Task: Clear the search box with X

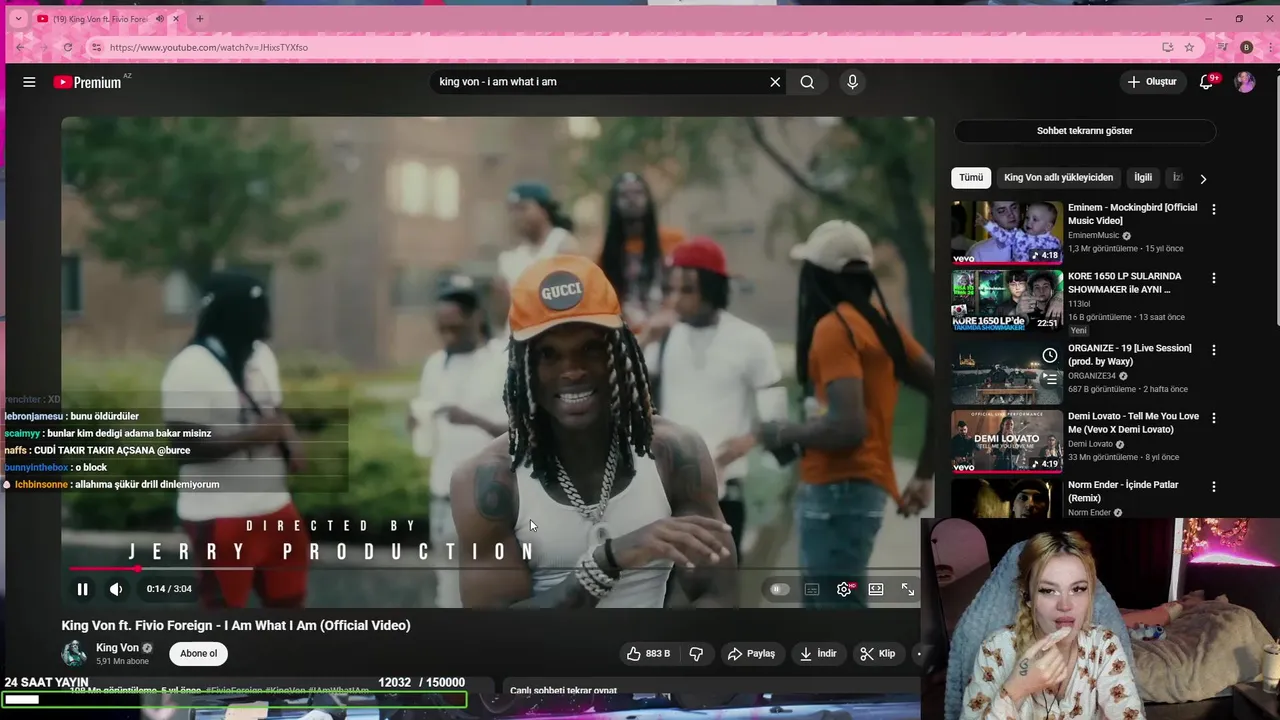Action: point(775,82)
